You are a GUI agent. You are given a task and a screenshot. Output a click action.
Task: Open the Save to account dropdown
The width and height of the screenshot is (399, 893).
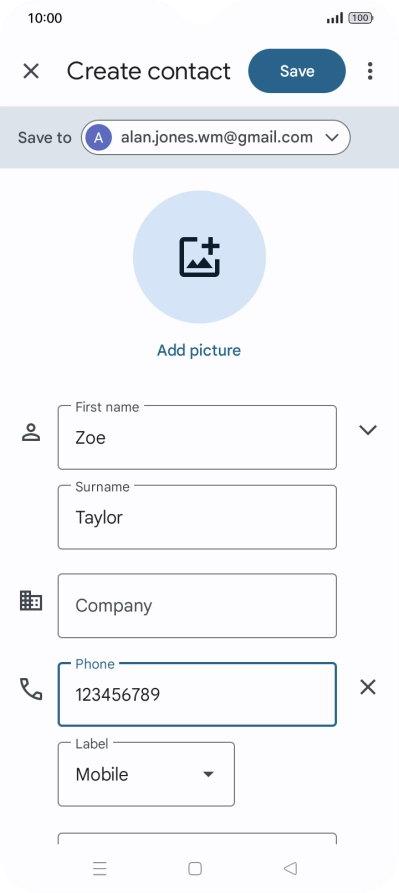coord(215,137)
